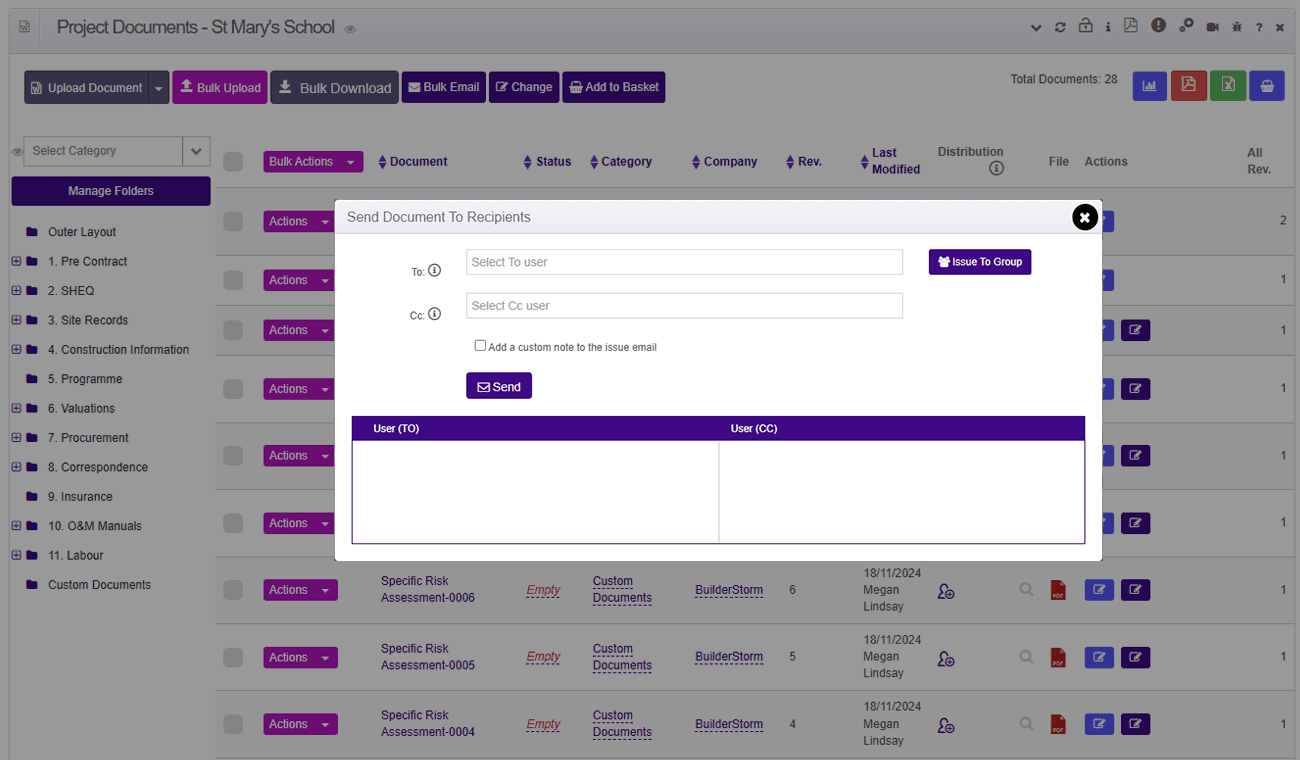Select the Custom Documents folder
The height and width of the screenshot is (760, 1300).
pos(99,585)
